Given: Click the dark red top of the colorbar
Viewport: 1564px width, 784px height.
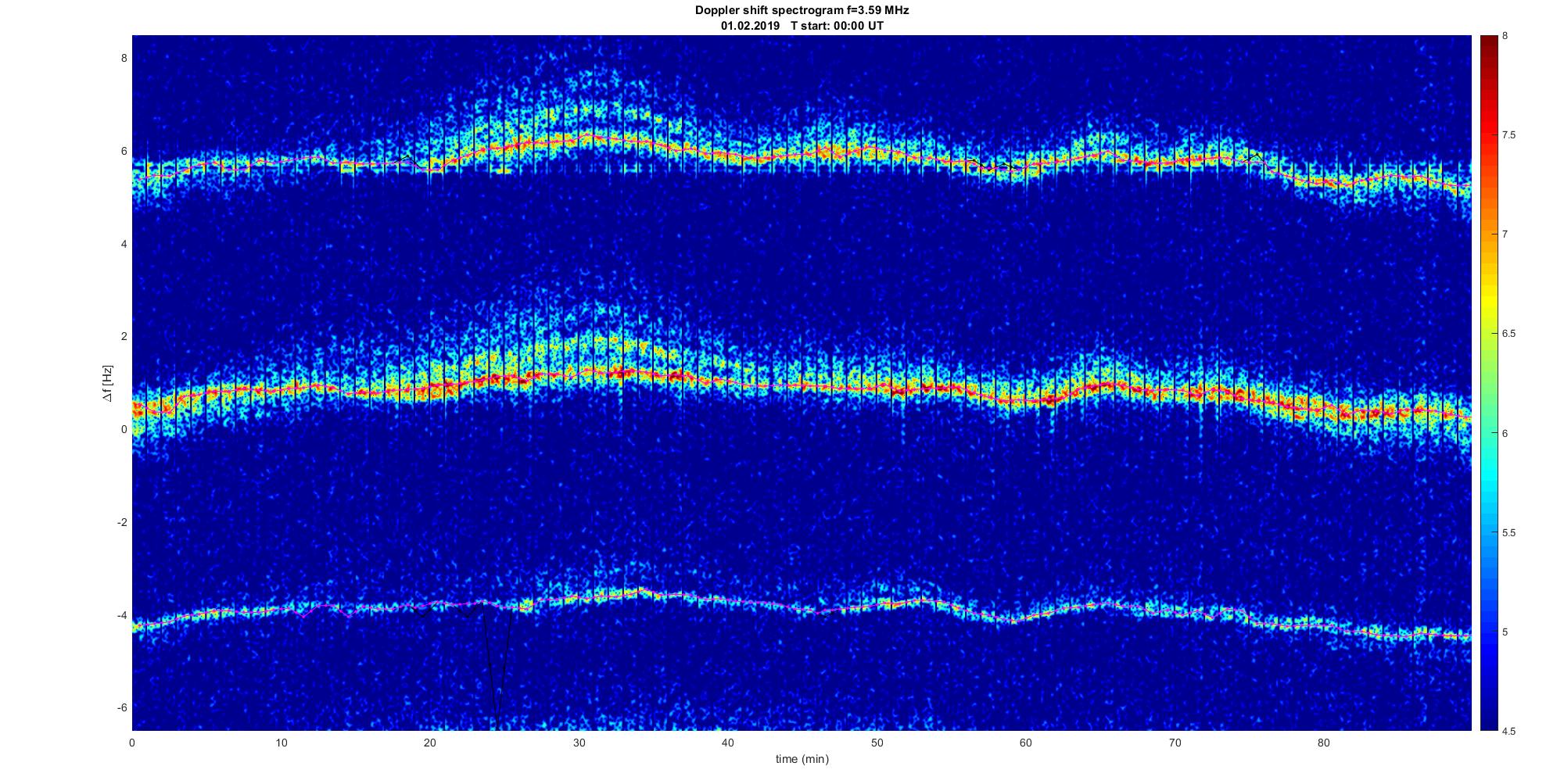Looking at the screenshot, I should pos(1488,47).
